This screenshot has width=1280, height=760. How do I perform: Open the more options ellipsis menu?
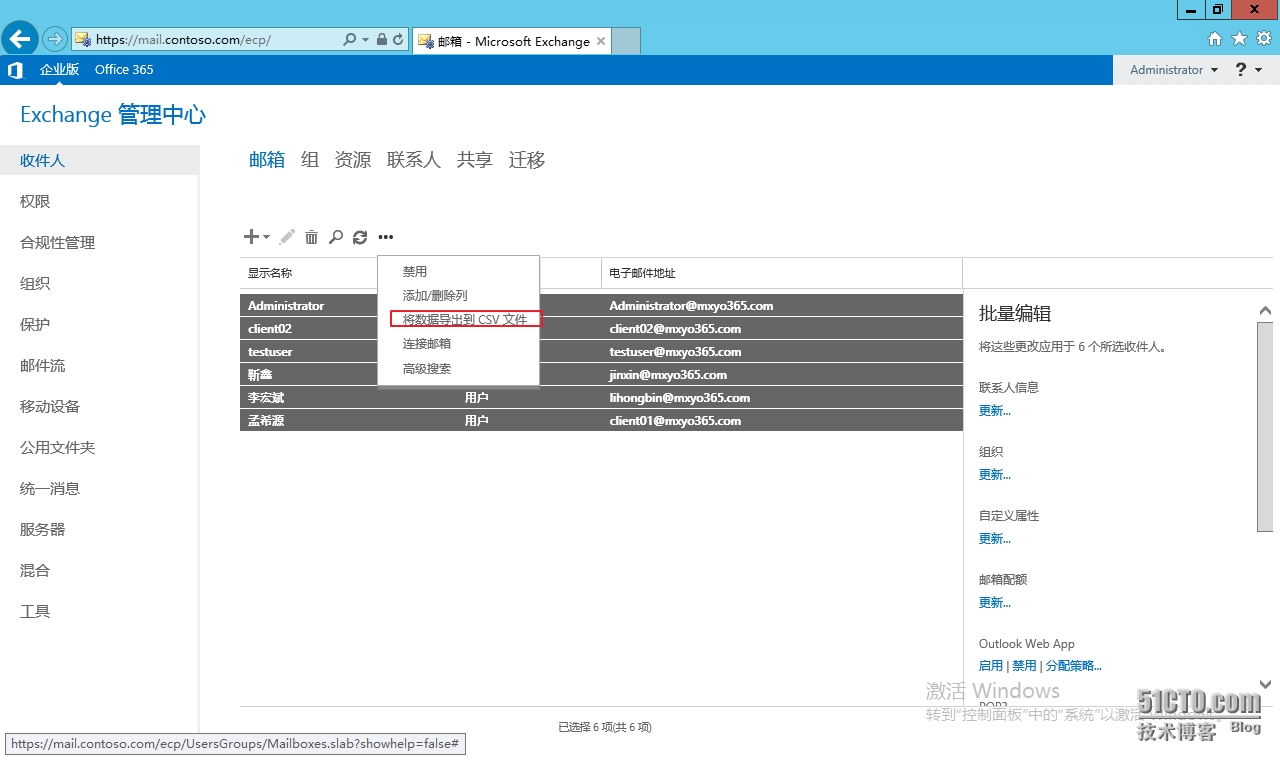(386, 237)
